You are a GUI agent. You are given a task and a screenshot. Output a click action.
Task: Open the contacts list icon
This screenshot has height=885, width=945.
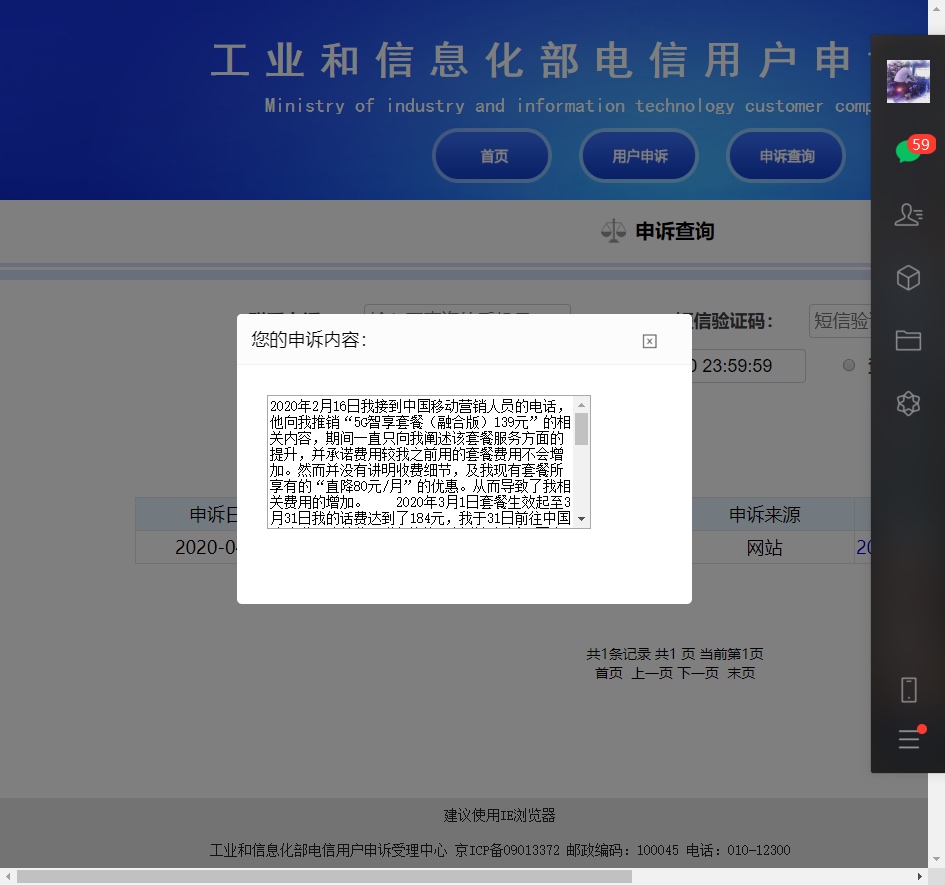[x=908, y=214]
